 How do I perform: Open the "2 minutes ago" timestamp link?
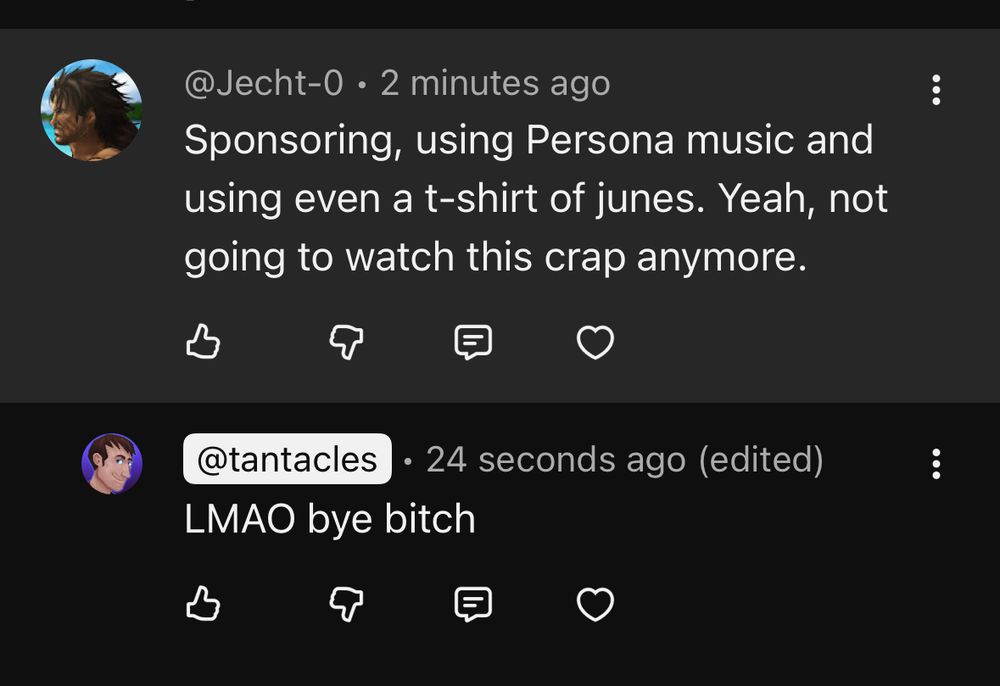pyautogui.click(x=495, y=84)
